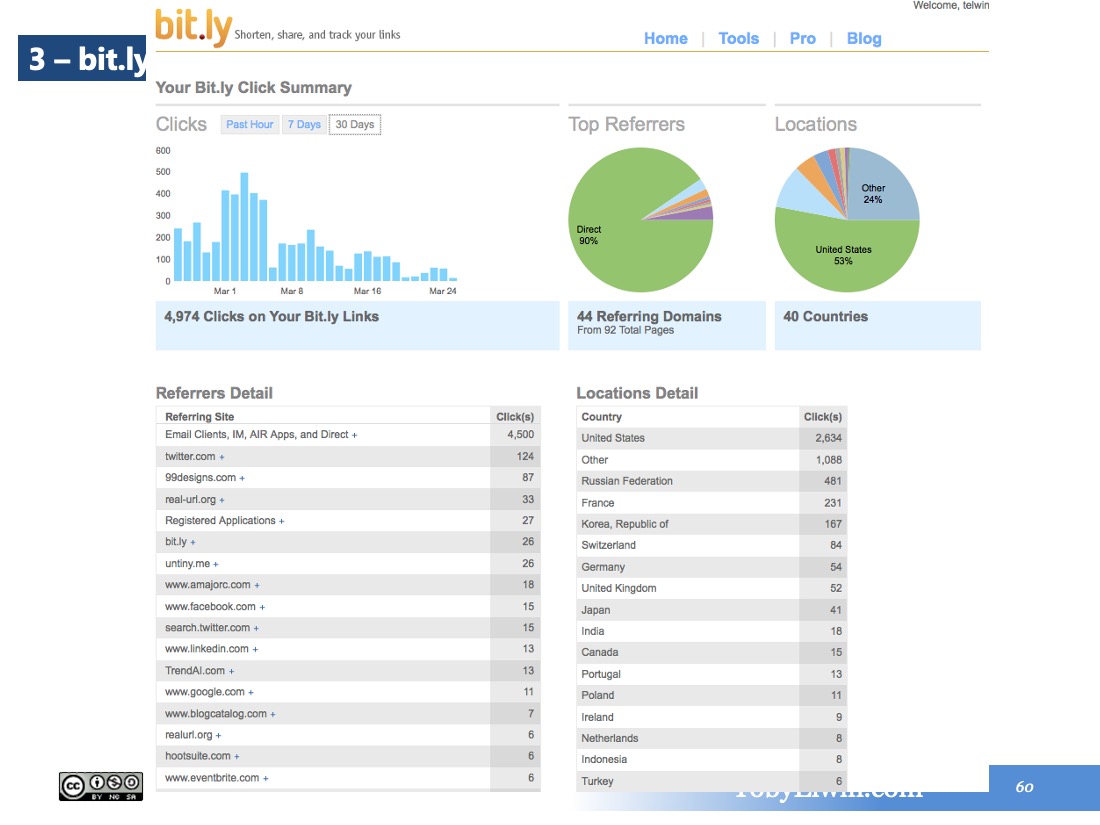Click the twitter.com referrer link
Viewport: 1100px width, 825px height.
tap(190, 456)
